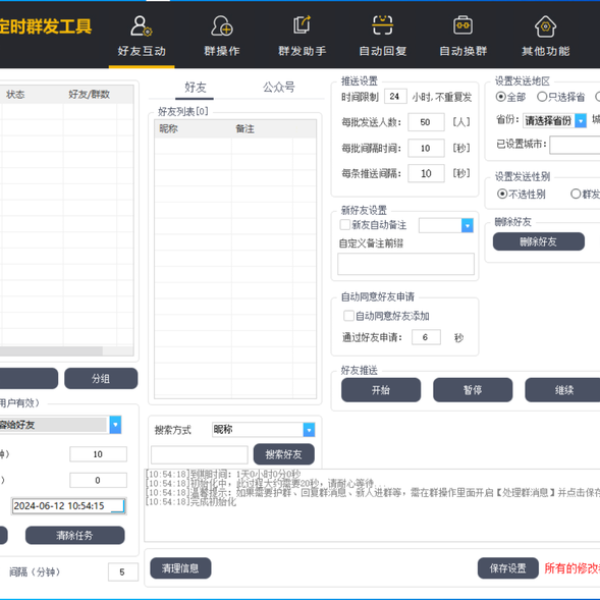The height and width of the screenshot is (600, 600).
Task: Tick the 自动同意好友添加 checkbox
Action: pos(349,316)
